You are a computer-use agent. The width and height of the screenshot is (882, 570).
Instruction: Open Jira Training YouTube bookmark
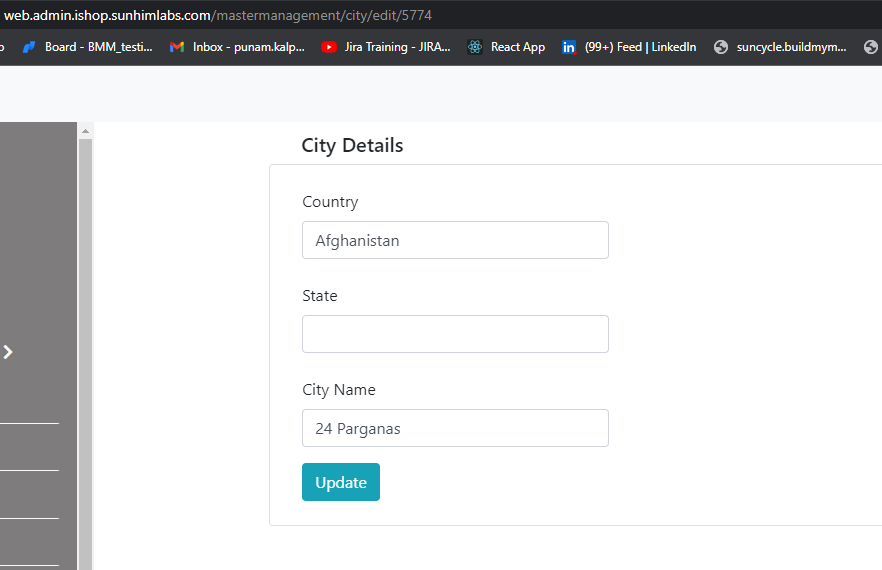point(386,47)
